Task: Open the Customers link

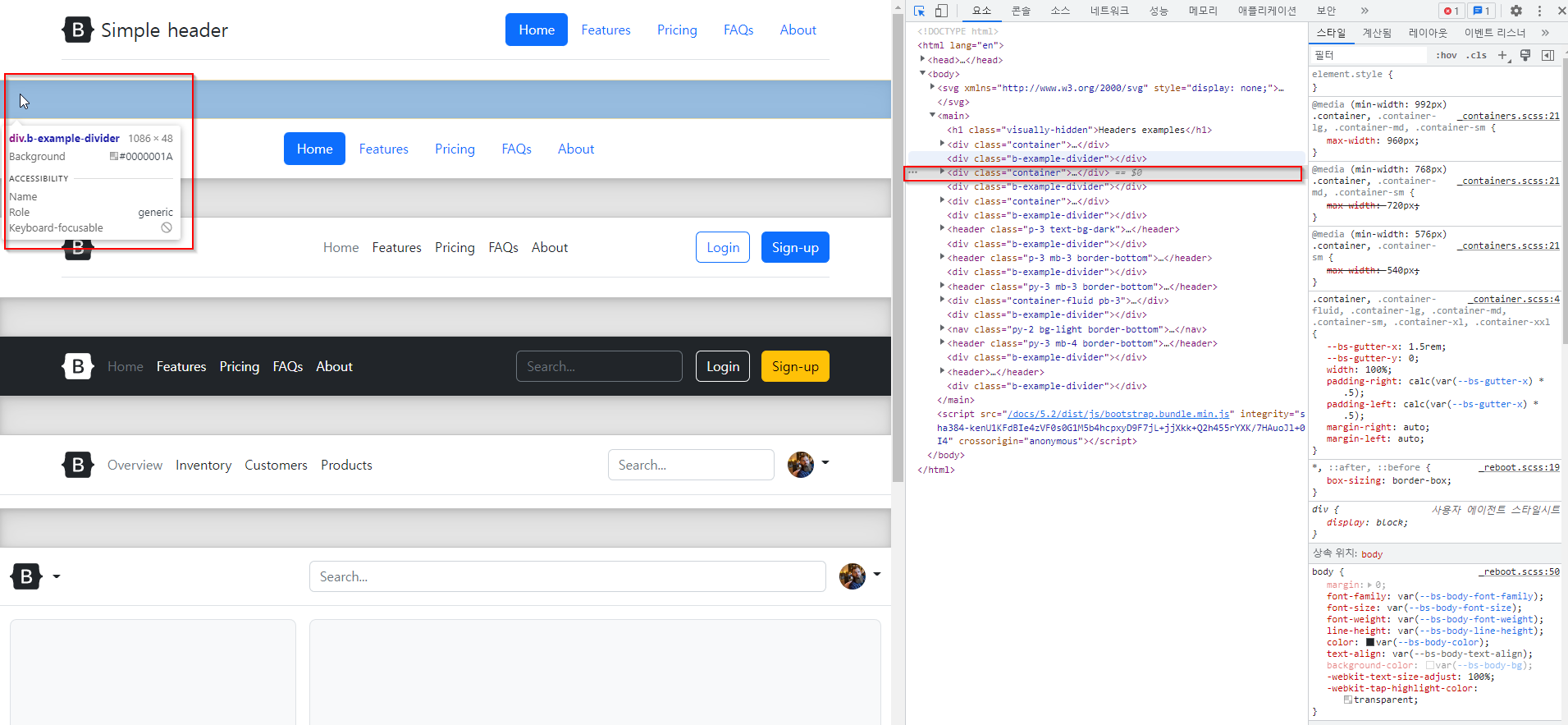Action: tap(276, 465)
